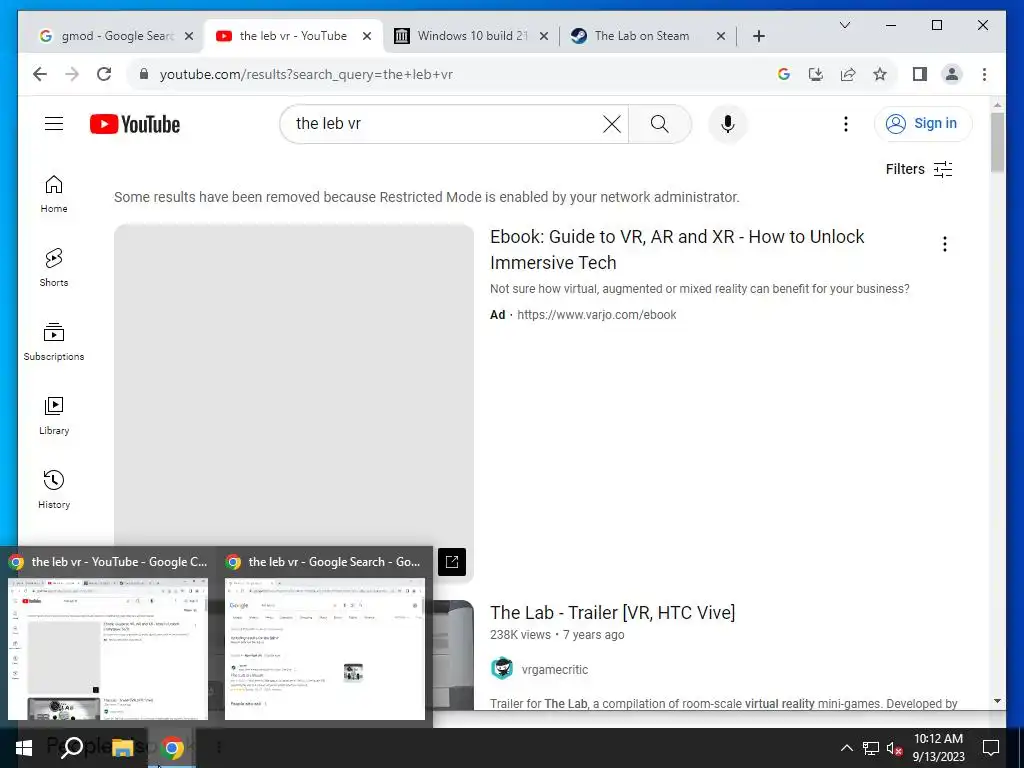Click into the YouTube search field

[x=446, y=123]
